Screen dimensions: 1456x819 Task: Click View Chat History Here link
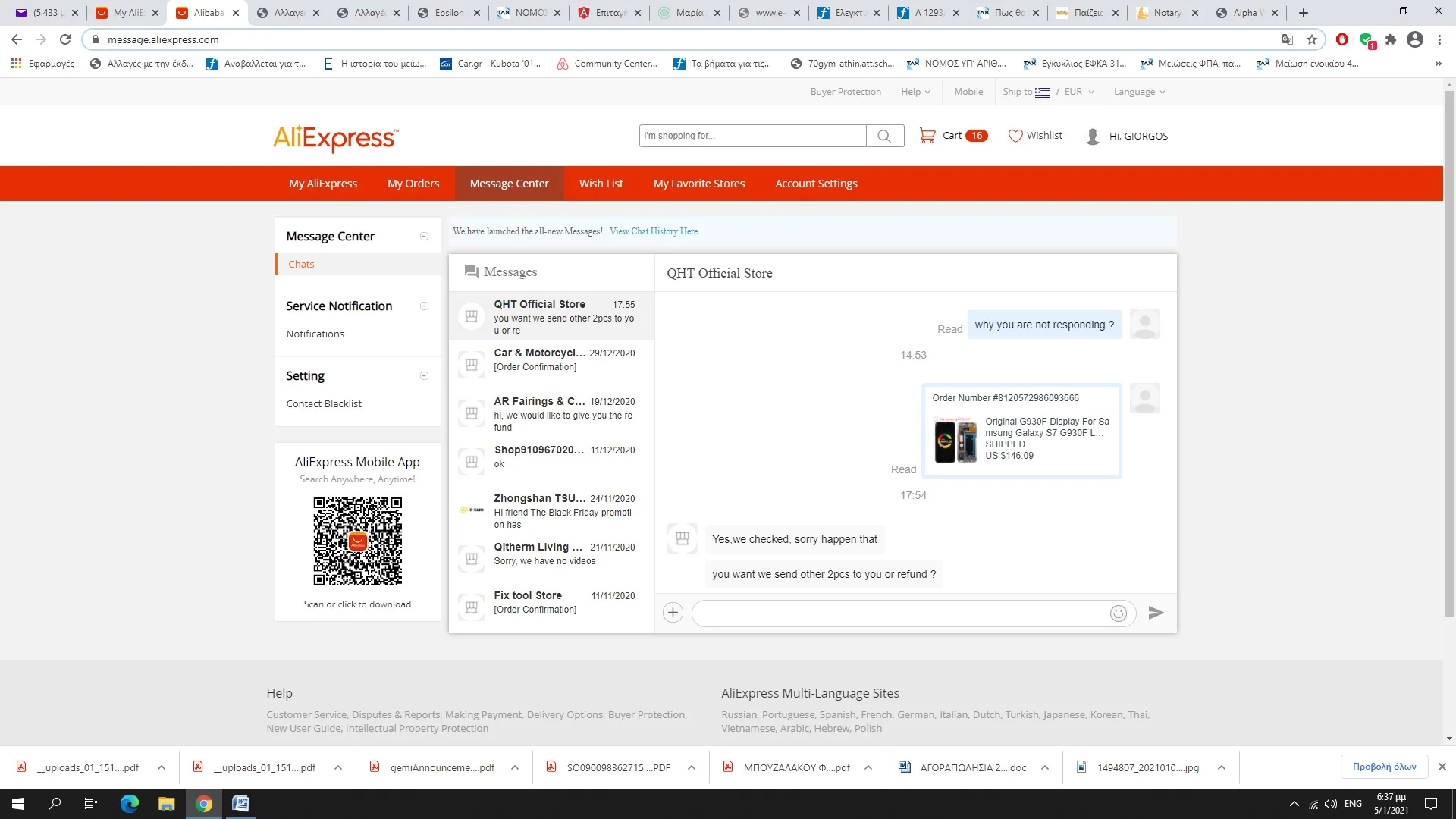[x=654, y=231]
